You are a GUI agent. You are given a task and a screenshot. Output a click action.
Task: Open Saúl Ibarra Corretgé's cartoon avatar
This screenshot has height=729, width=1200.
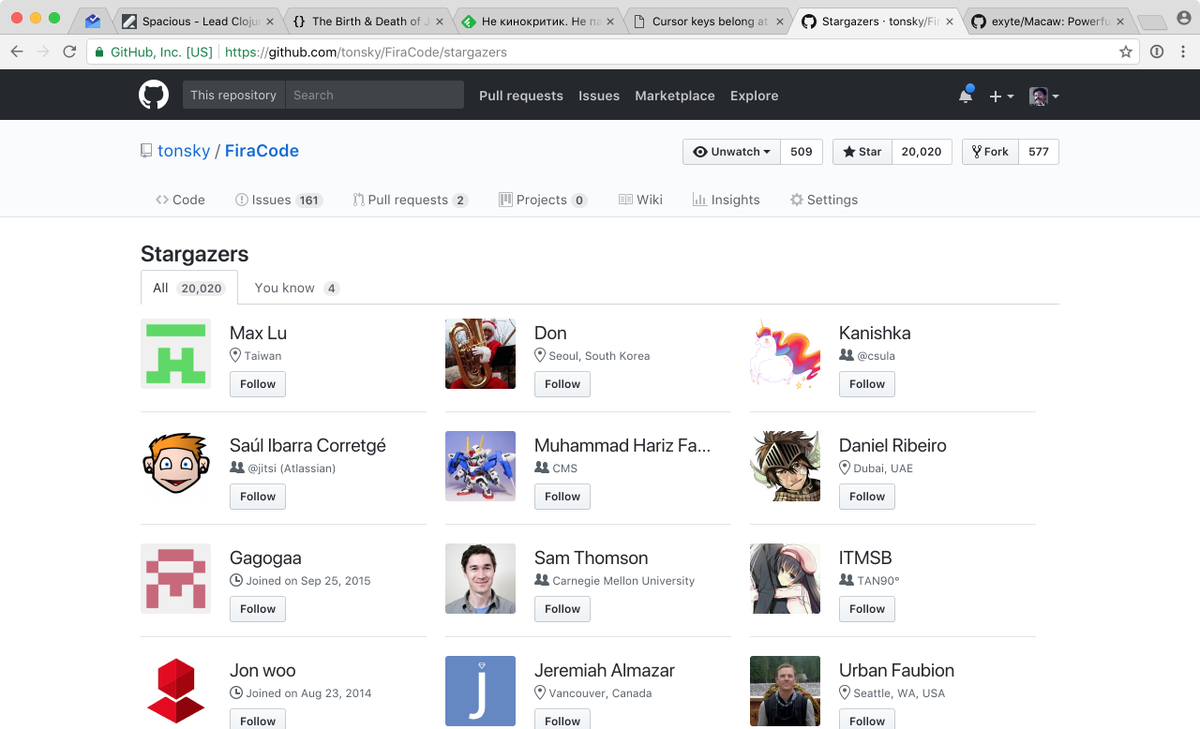[176, 466]
